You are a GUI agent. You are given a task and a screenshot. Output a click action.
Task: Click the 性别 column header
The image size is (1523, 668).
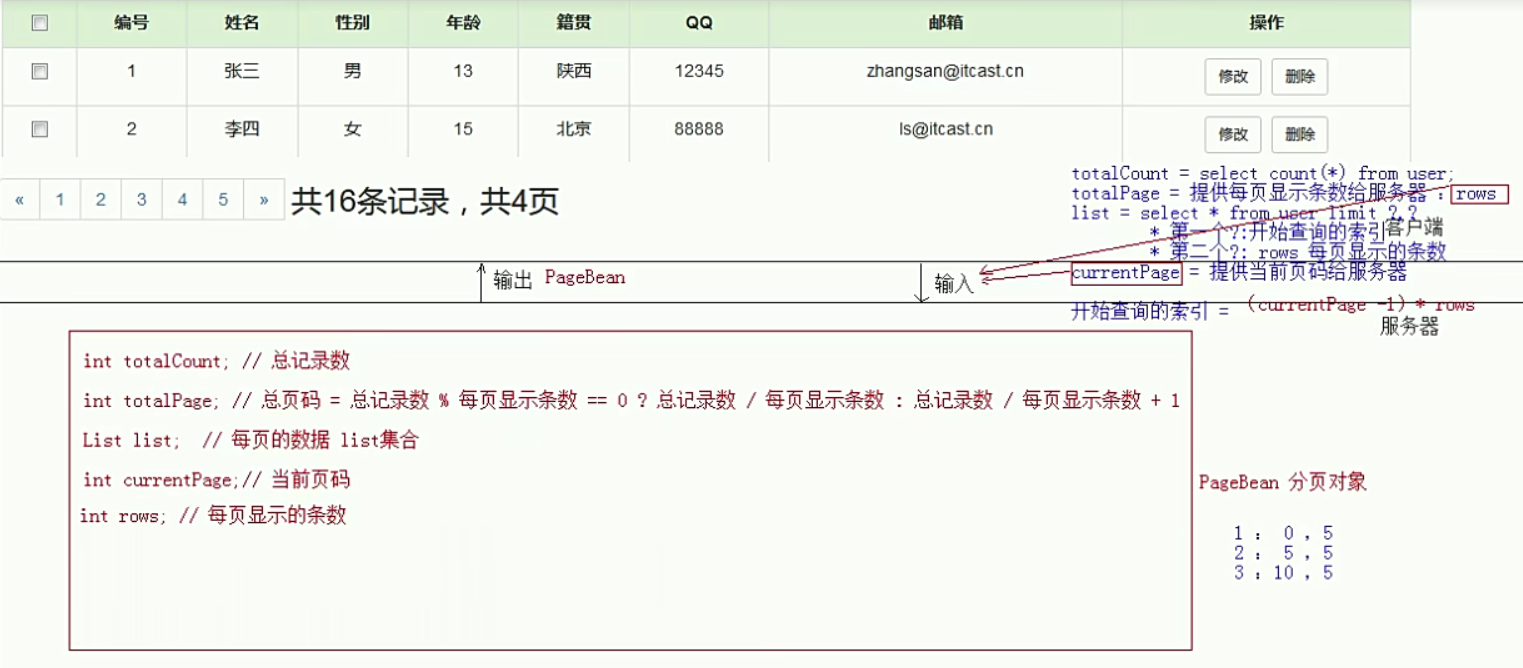point(353,23)
